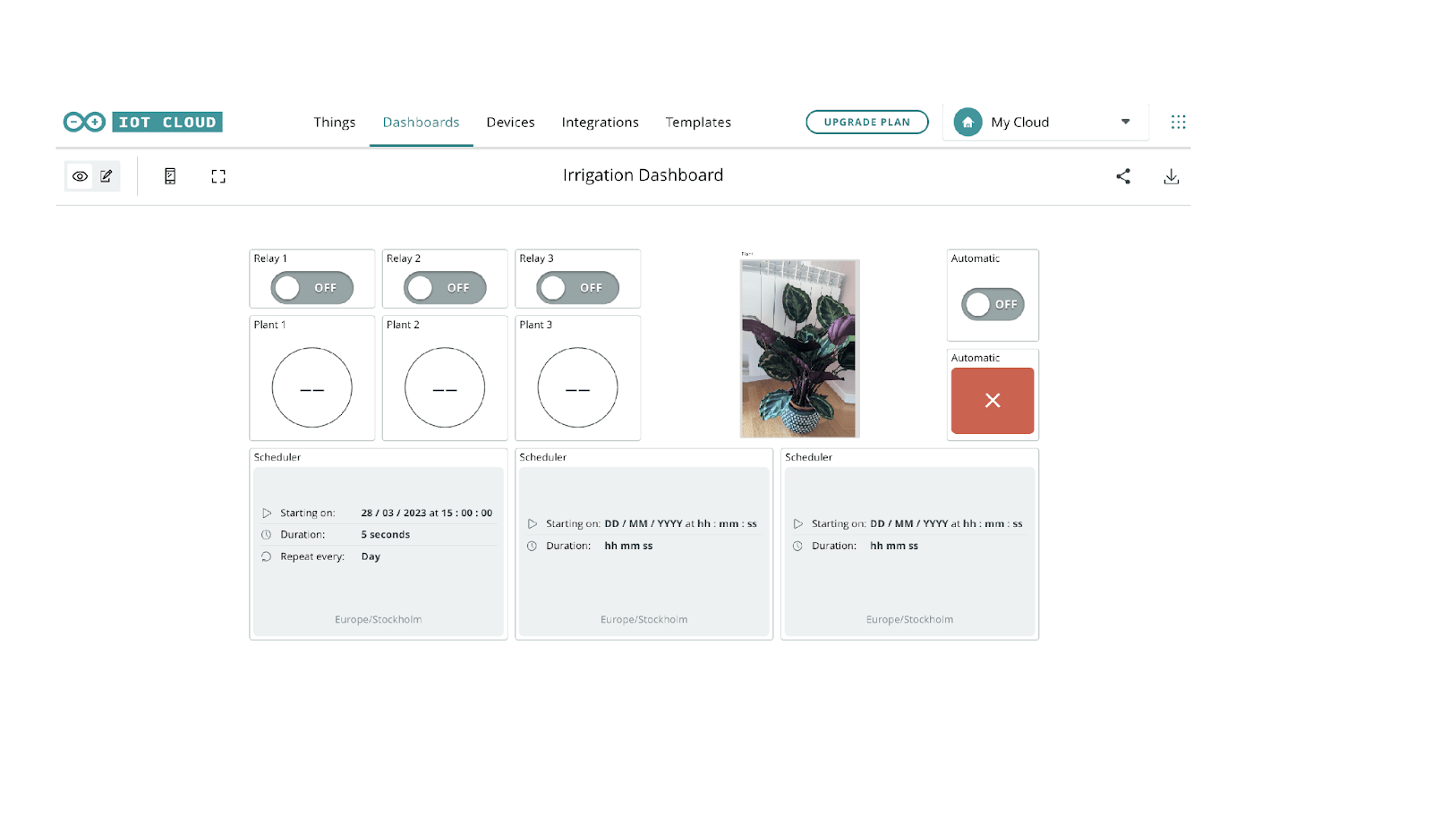Open the apps grid menu
Screen dimensions: 1432x840
point(1178,122)
